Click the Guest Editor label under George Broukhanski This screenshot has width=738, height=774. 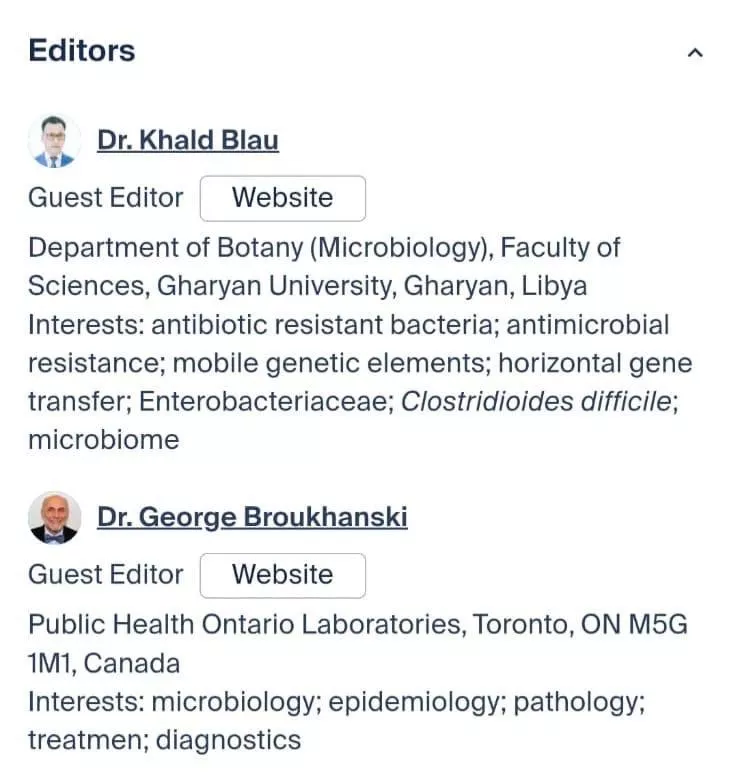point(106,575)
